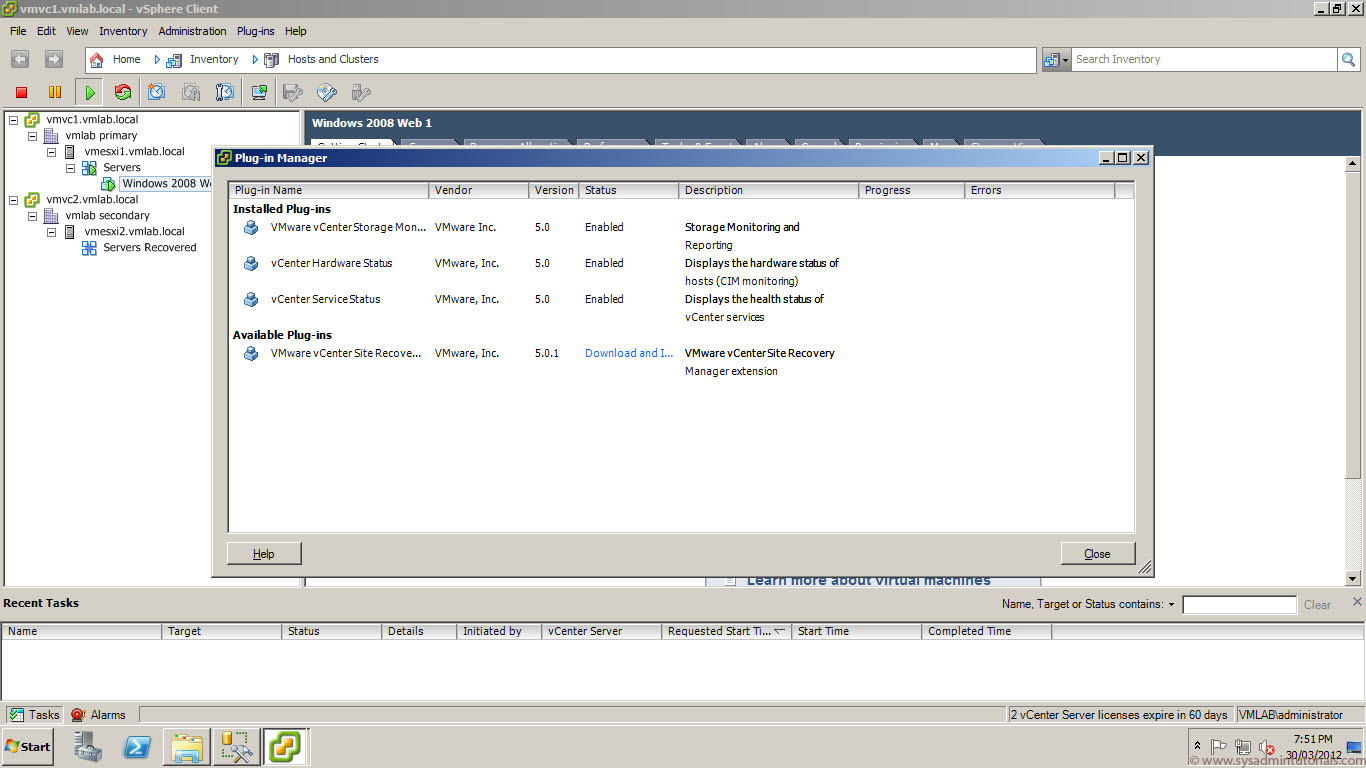Click Download and Install link for Site Recovery
Image resolution: width=1366 pixels, height=768 pixels.
[x=629, y=354]
